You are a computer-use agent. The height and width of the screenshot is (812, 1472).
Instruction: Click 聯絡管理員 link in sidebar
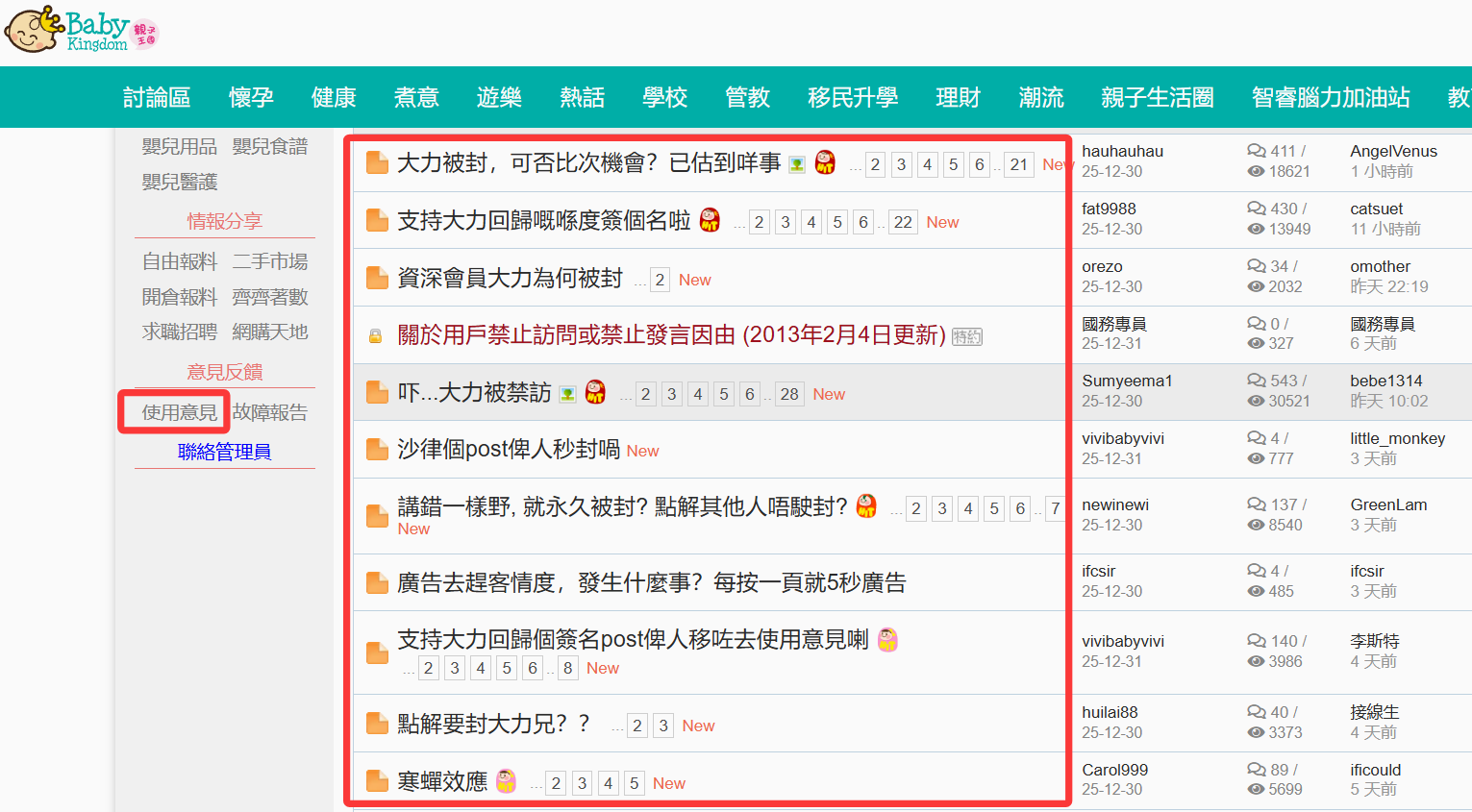click(x=224, y=452)
